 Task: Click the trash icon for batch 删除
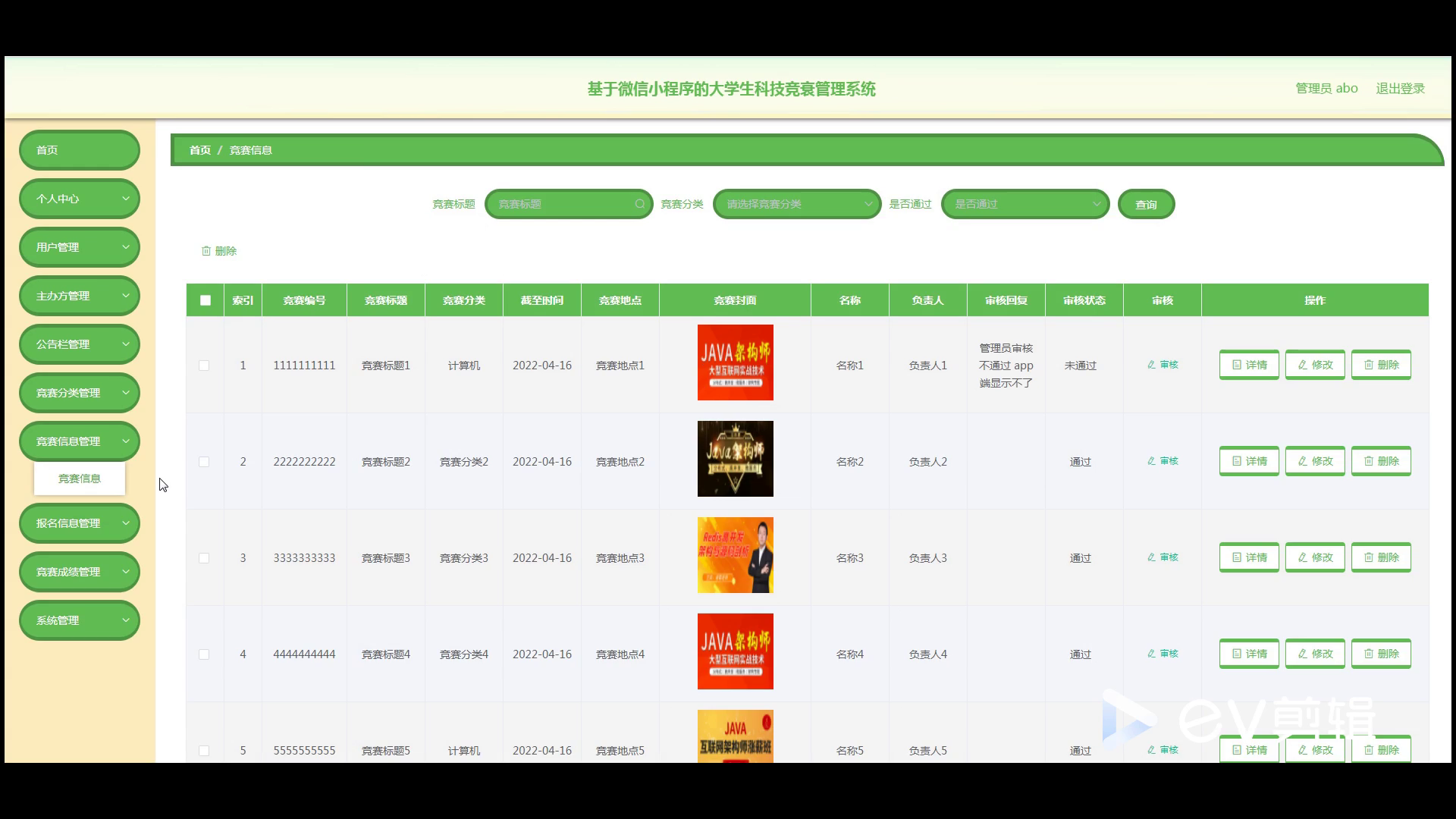point(206,251)
